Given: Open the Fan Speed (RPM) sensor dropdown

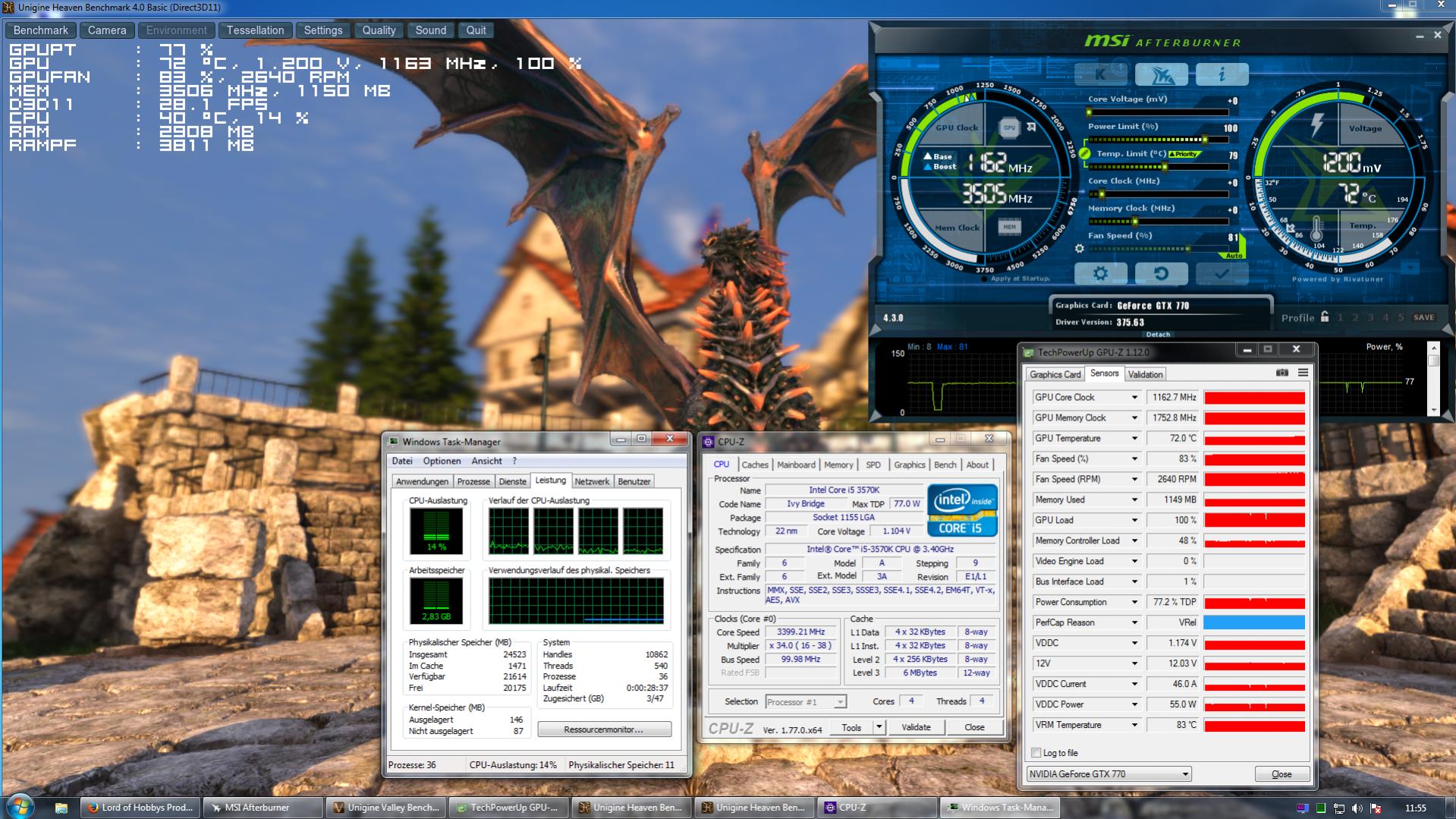Looking at the screenshot, I should coord(1135,480).
